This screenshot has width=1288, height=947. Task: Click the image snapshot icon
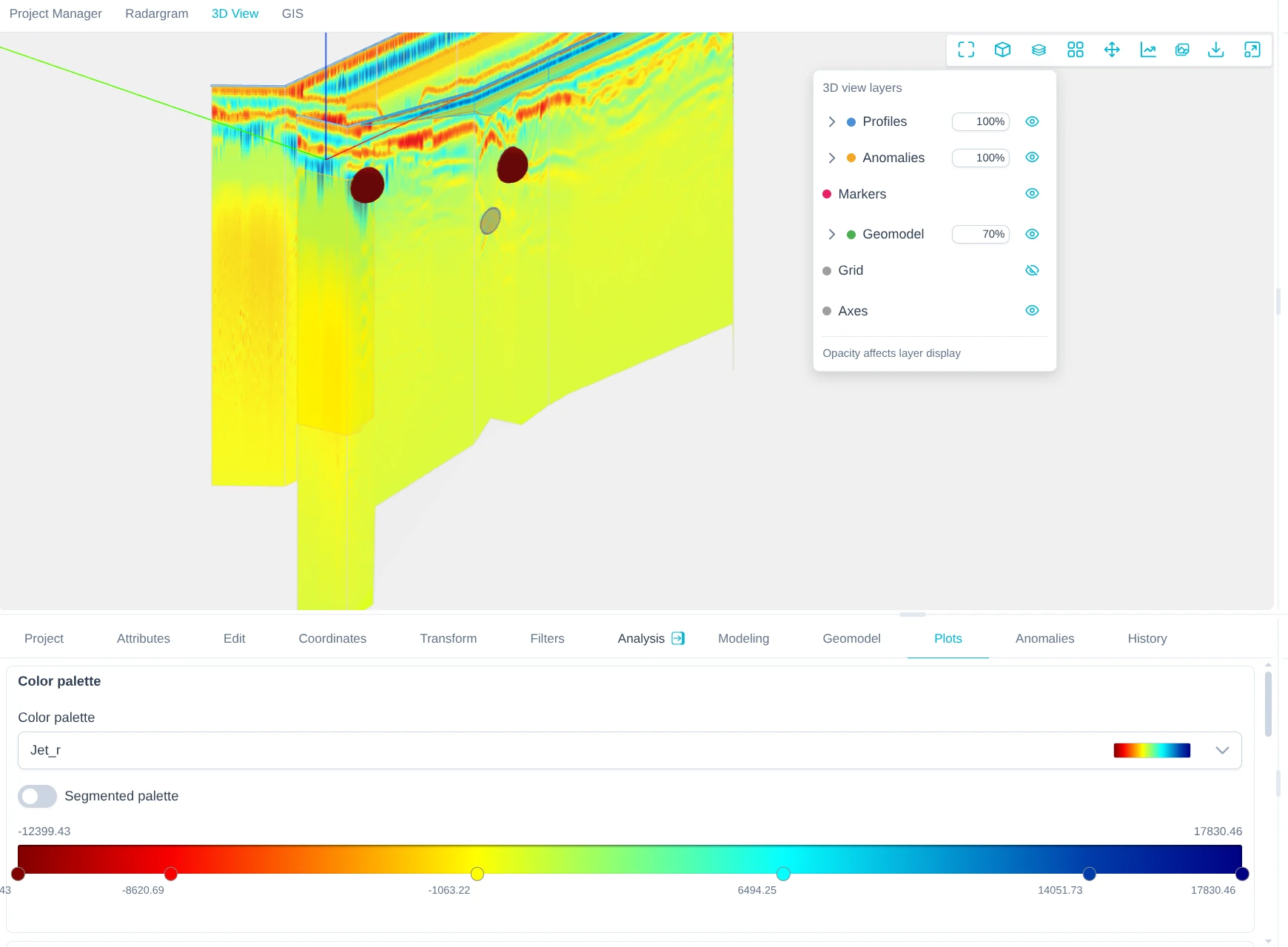click(1182, 50)
